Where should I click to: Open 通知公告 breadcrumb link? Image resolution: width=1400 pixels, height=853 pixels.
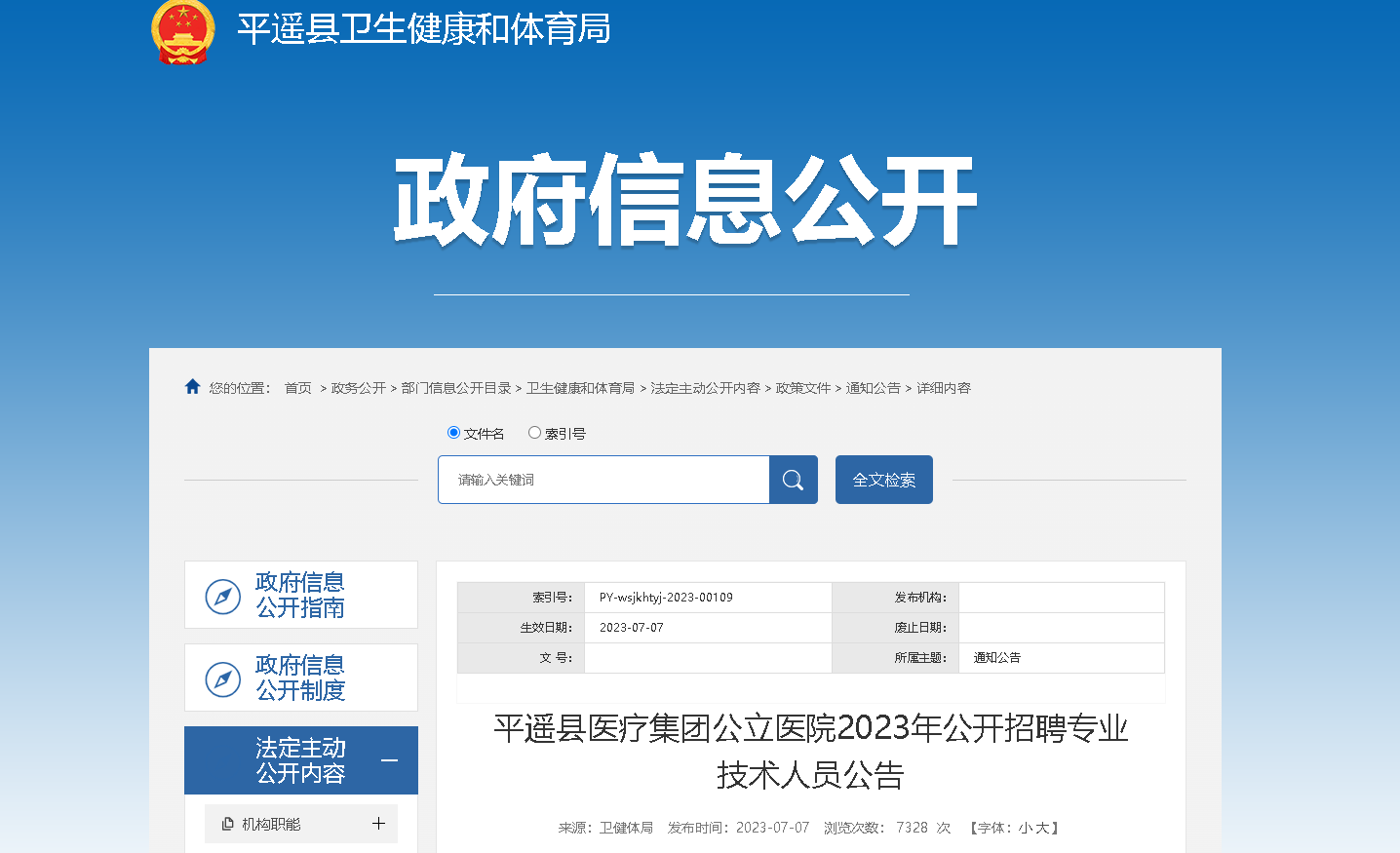click(874, 388)
